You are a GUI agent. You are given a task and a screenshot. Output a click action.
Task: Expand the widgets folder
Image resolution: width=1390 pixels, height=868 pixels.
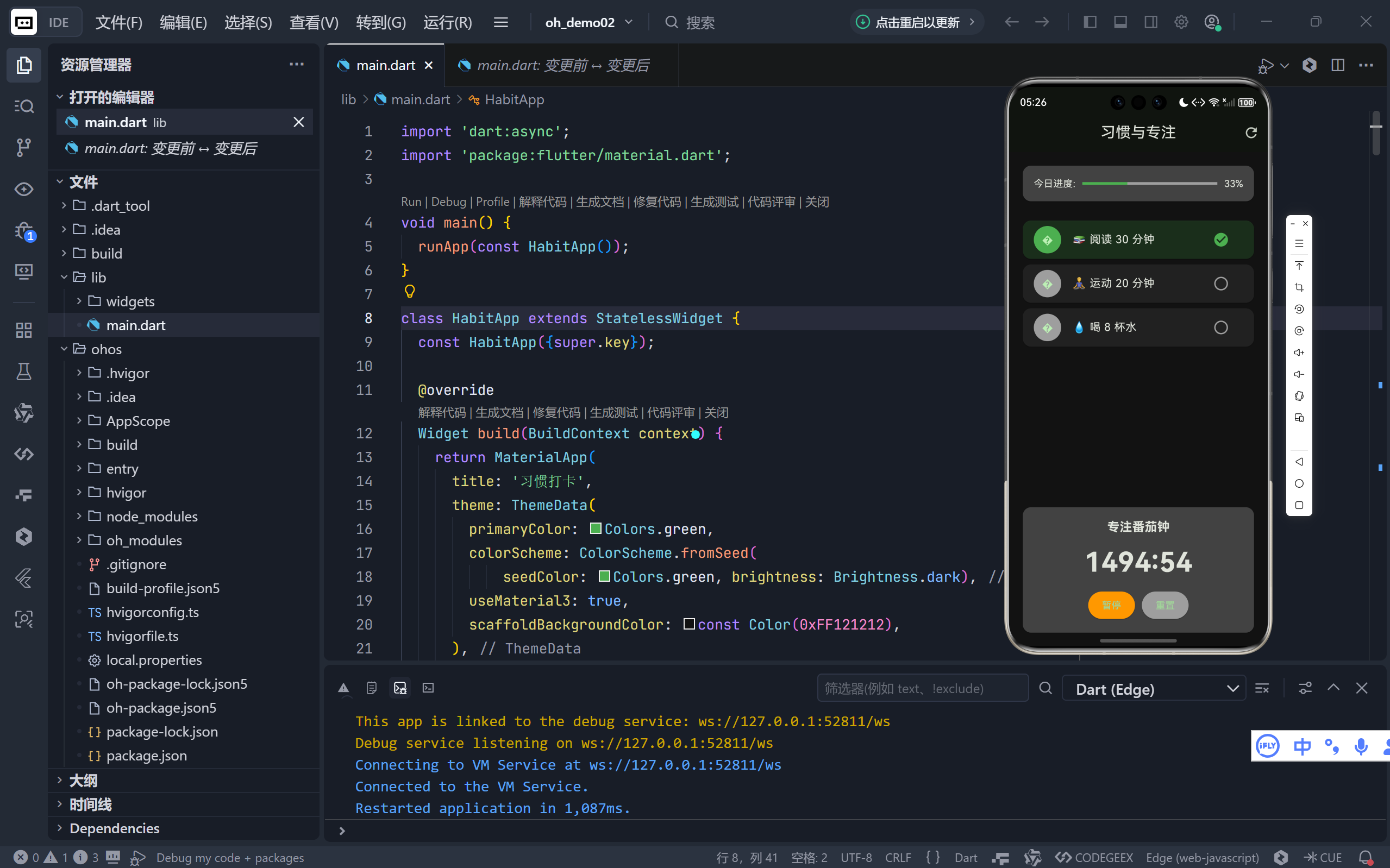coord(130,301)
